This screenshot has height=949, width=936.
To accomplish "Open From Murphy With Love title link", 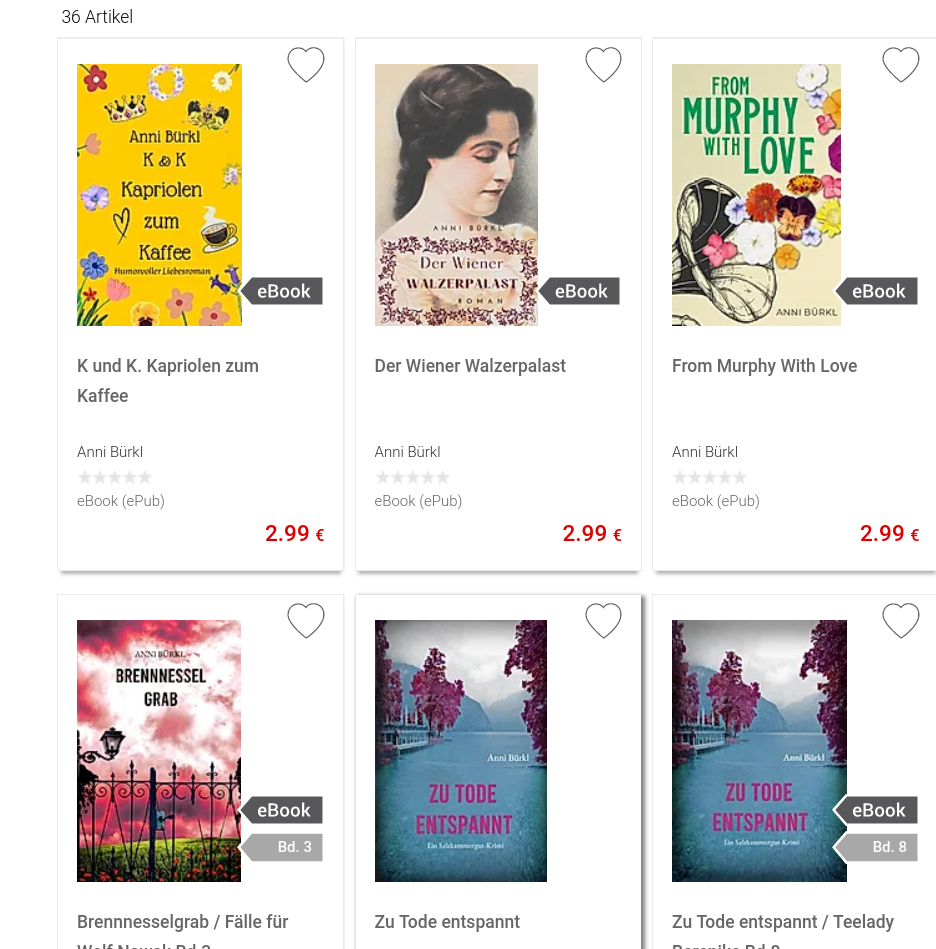I will click(764, 366).
